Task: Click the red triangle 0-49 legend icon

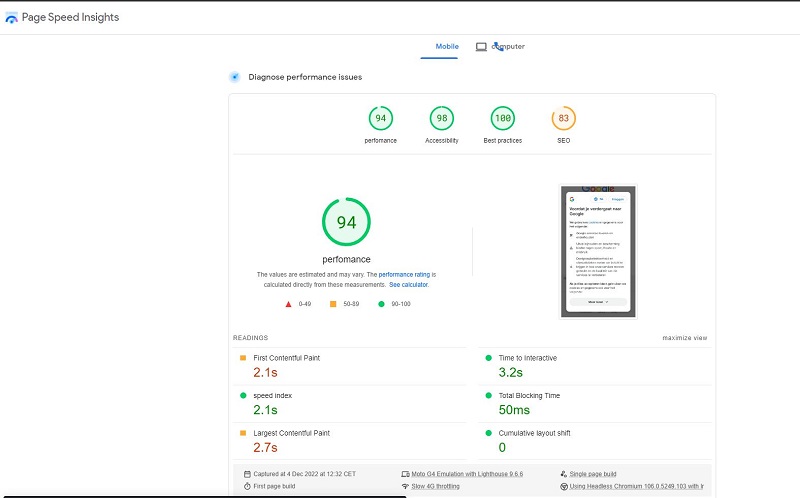Action: 288,304
